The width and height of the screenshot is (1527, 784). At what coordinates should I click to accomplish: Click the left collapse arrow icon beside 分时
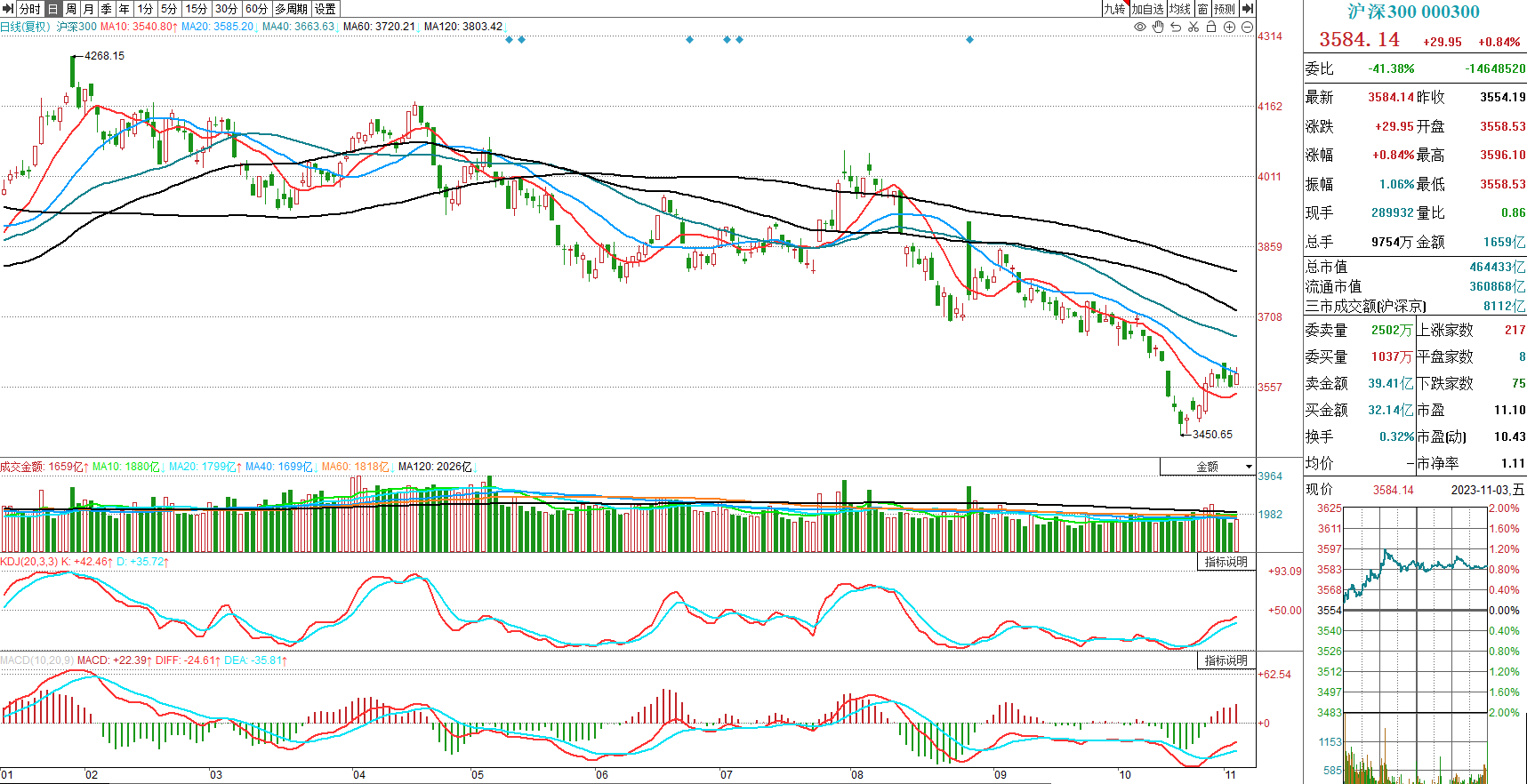(8, 9)
